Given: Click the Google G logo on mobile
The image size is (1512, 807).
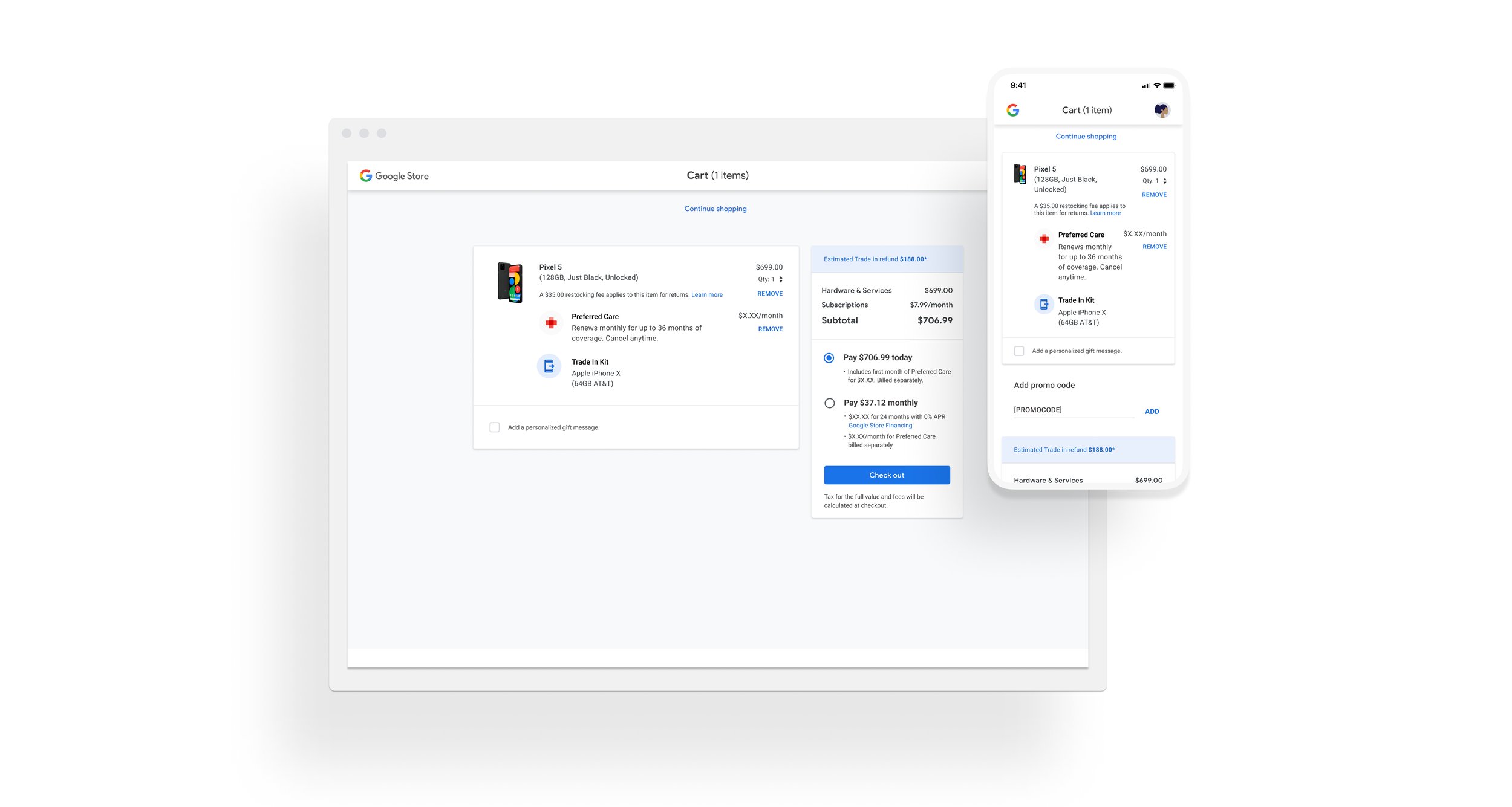Looking at the screenshot, I should [x=1012, y=110].
